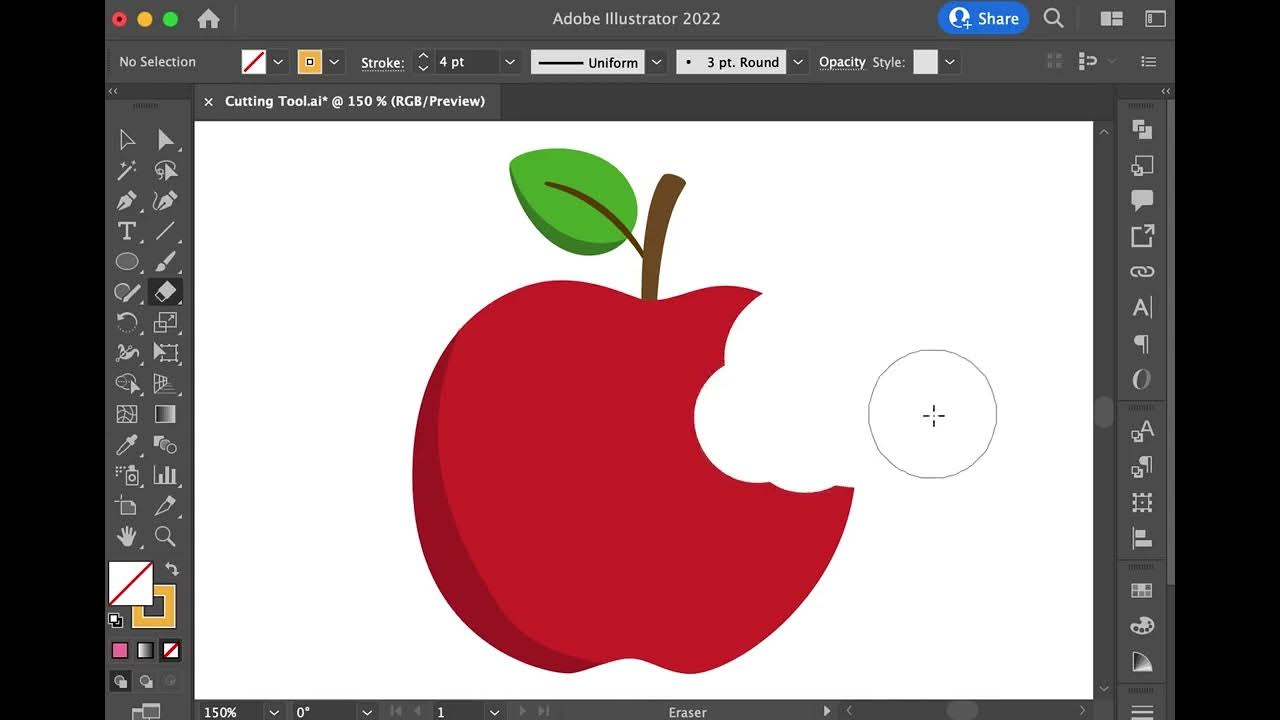The width and height of the screenshot is (1280, 720).
Task: Open the Search icon in title bar
Action: coord(1053,18)
